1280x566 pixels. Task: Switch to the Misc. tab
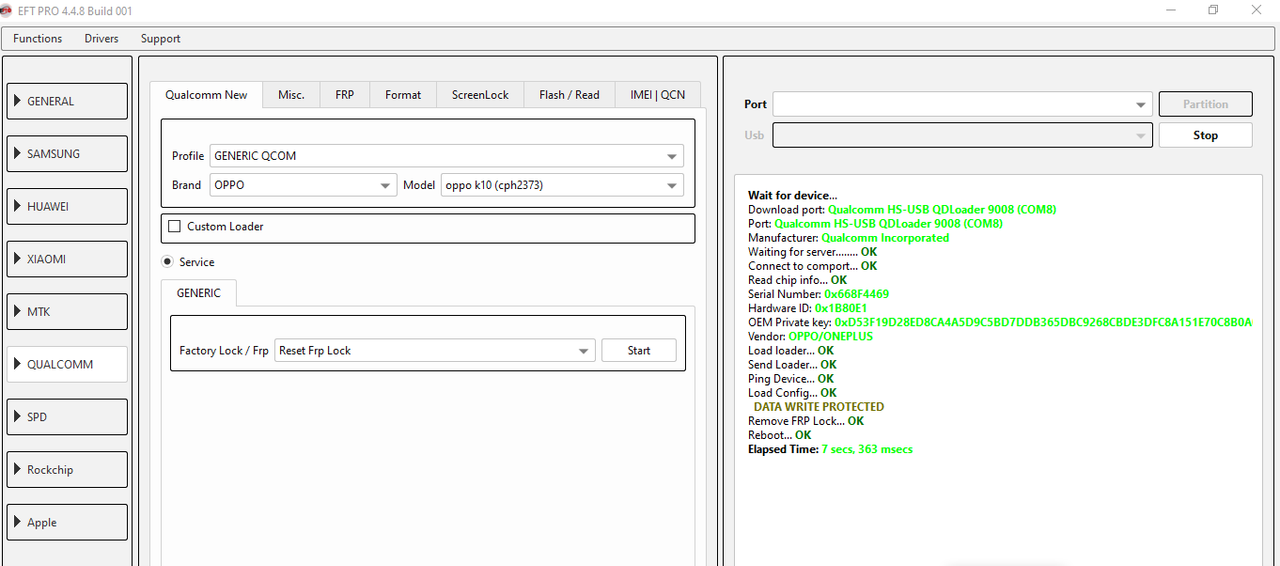coord(291,95)
